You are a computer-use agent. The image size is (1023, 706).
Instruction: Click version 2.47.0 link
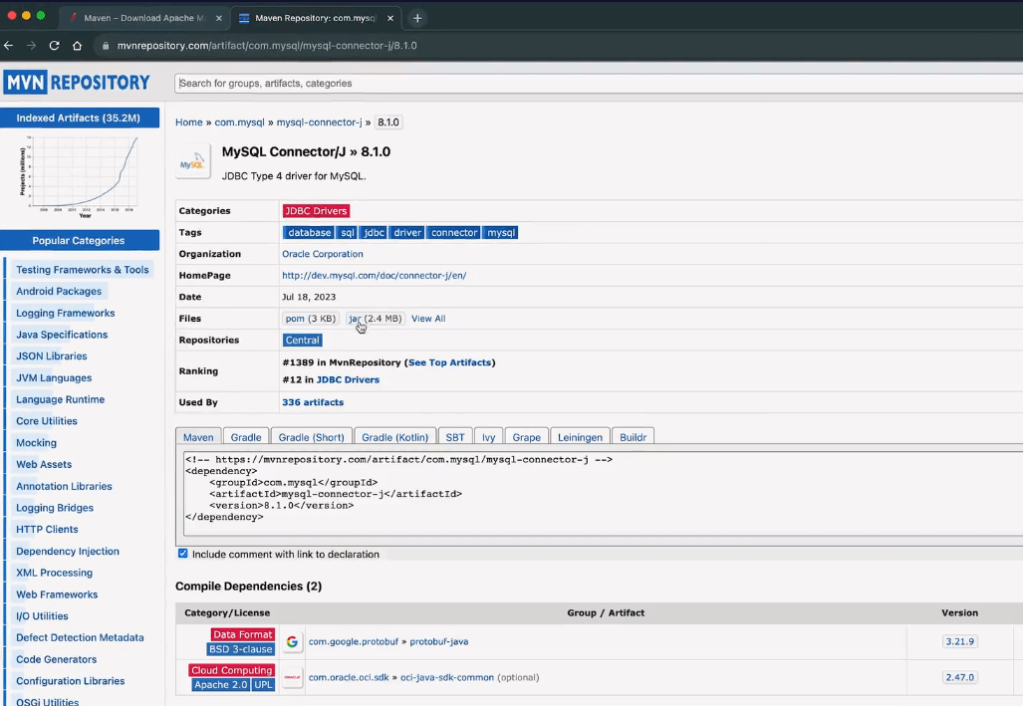(x=960, y=677)
